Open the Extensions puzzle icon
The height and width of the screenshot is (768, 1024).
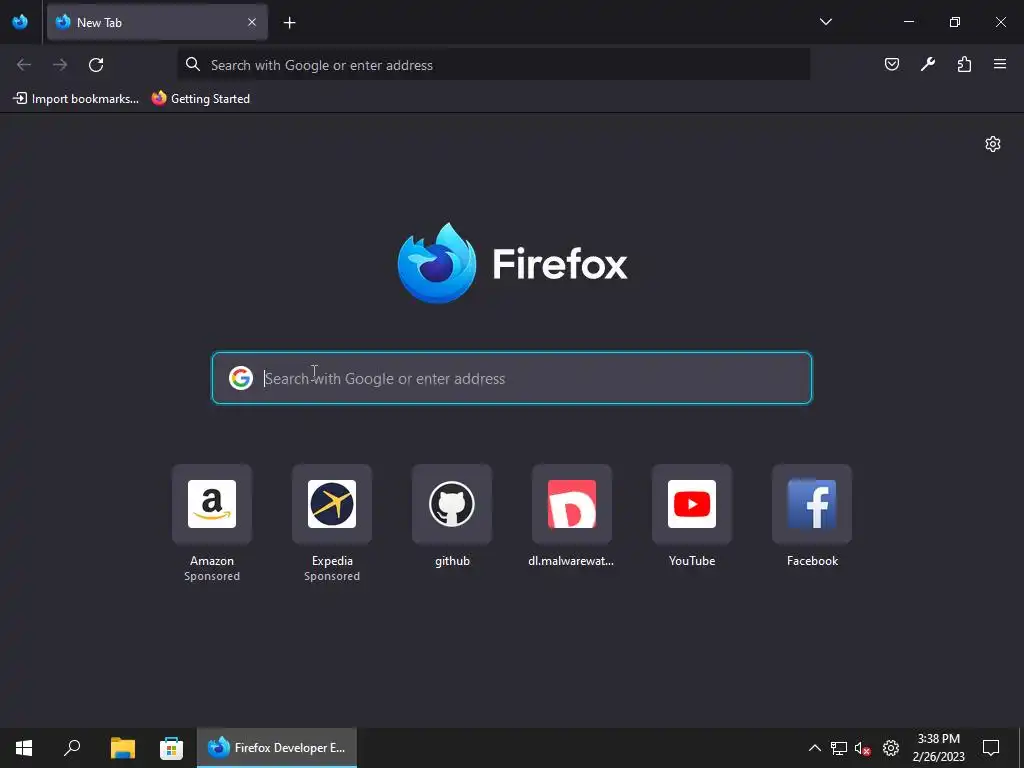964,64
